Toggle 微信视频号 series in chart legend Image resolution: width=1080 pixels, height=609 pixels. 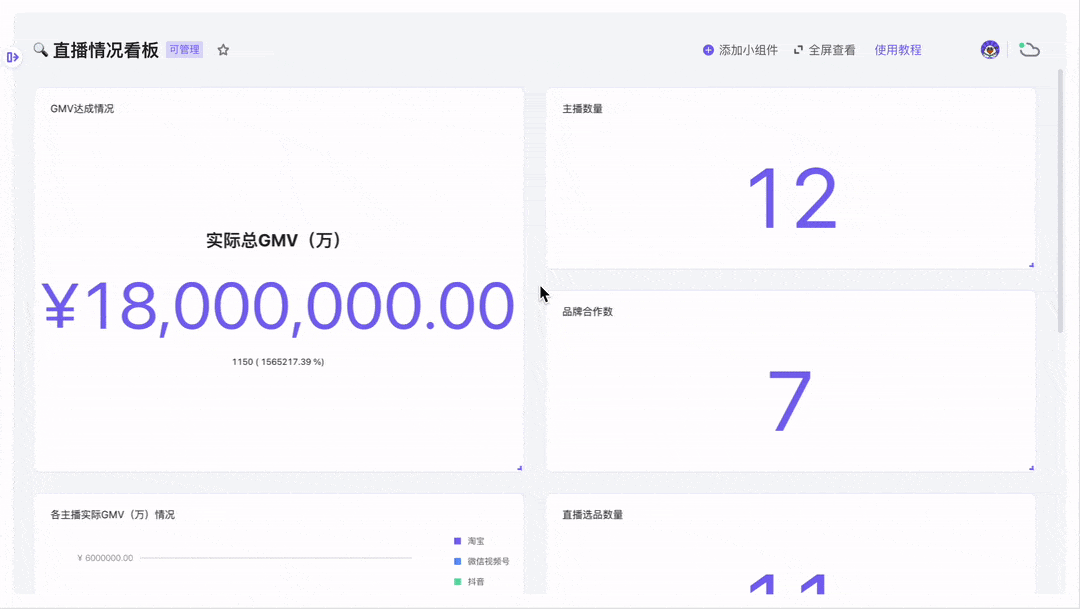coord(487,561)
